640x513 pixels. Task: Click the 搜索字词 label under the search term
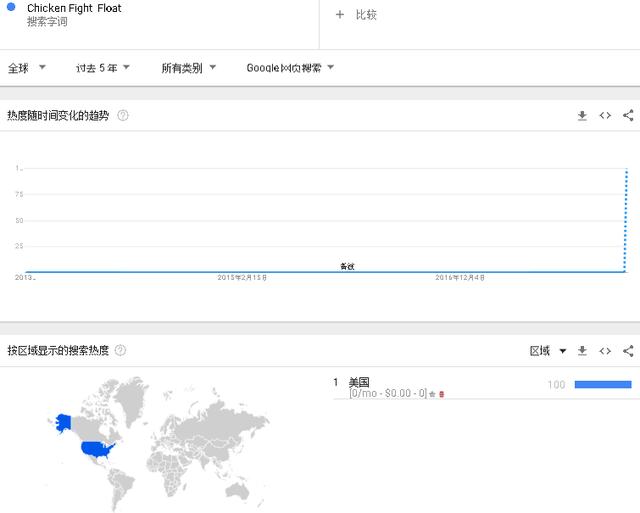(47, 22)
